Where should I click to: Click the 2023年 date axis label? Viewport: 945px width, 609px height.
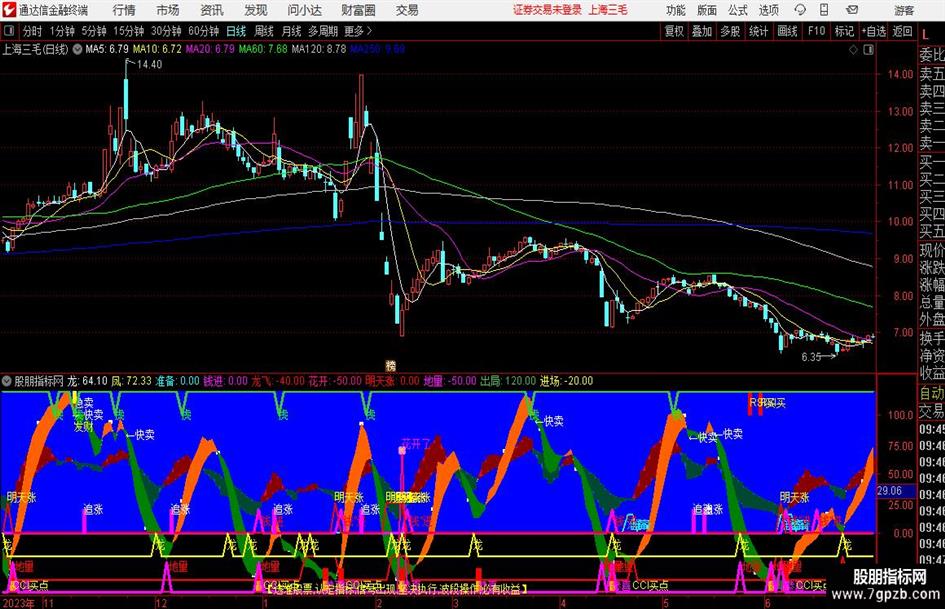click(19, 603)
